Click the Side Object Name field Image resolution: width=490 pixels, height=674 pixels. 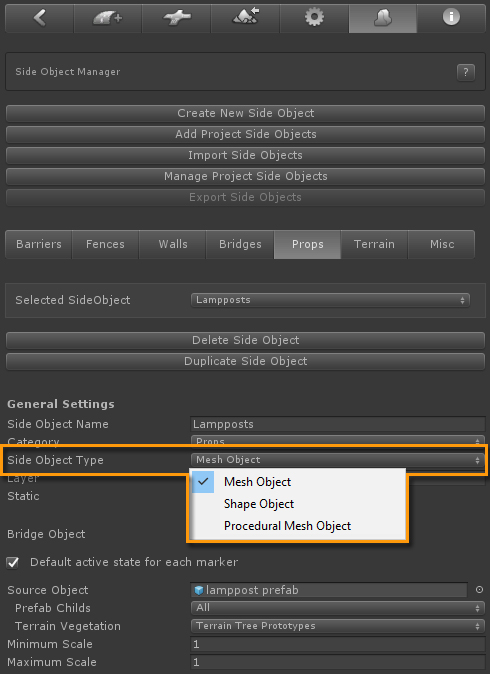click(338, 424)
